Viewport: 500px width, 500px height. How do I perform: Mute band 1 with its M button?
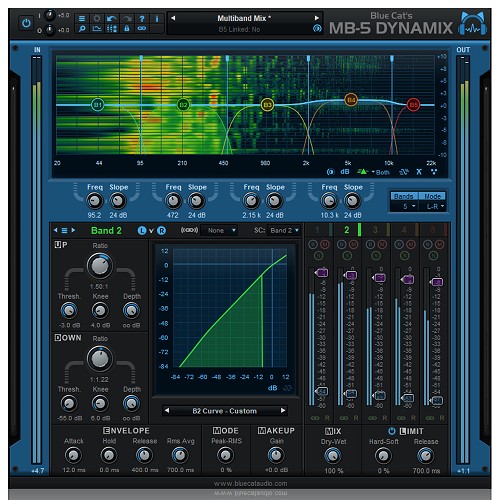[325, 245]
